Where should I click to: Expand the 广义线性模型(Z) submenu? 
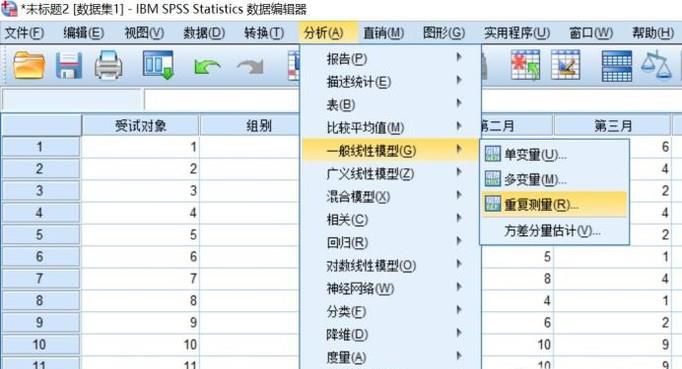coord(391,174)
